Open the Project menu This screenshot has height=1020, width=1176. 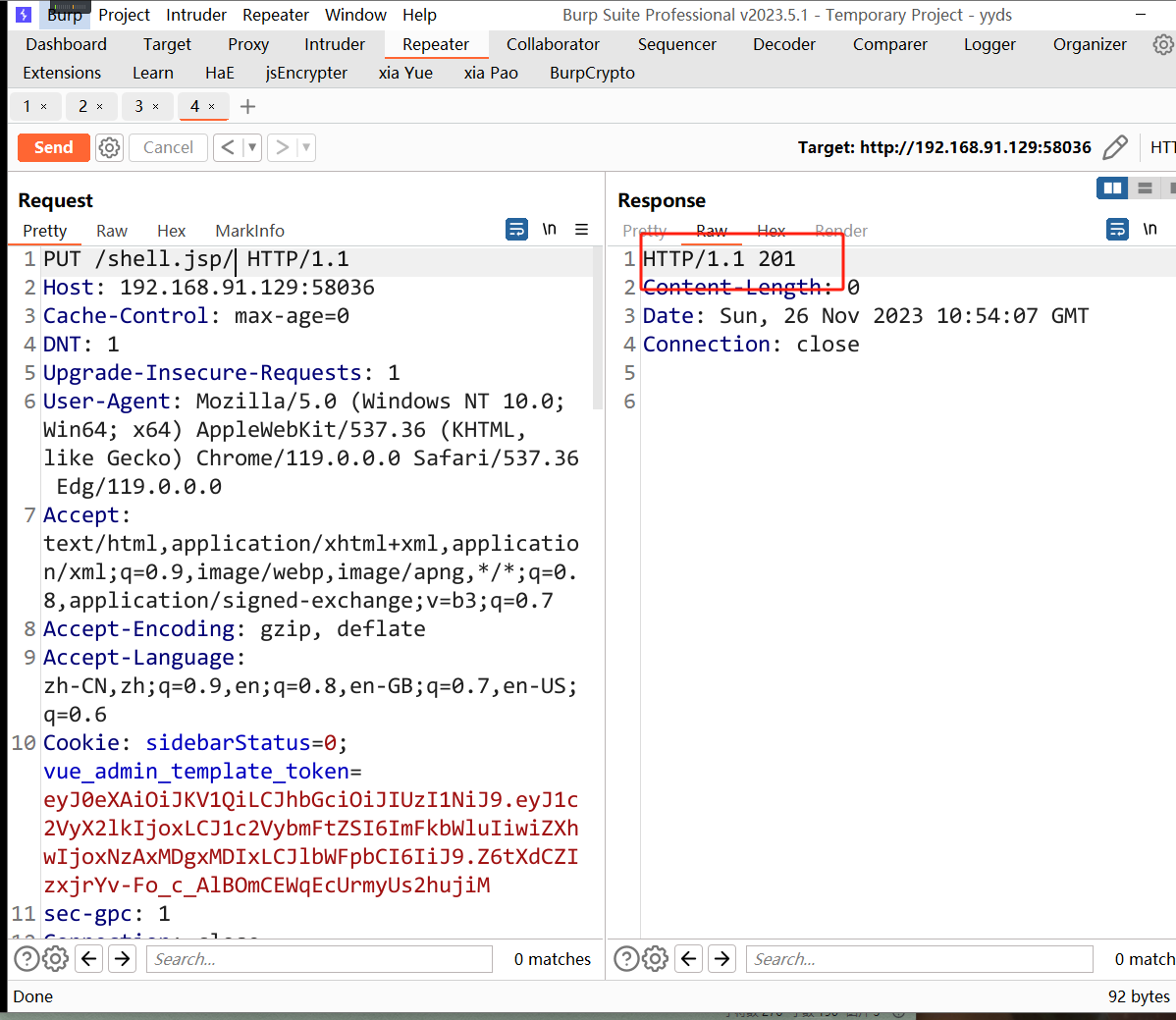pos(124,15)
